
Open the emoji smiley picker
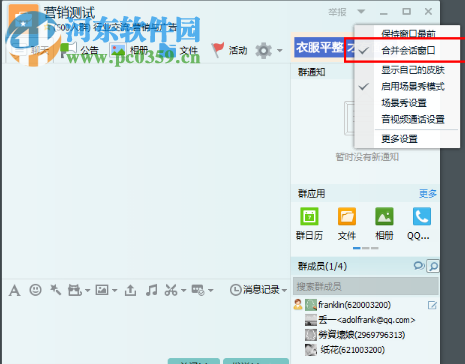click(x=35, y=290)
